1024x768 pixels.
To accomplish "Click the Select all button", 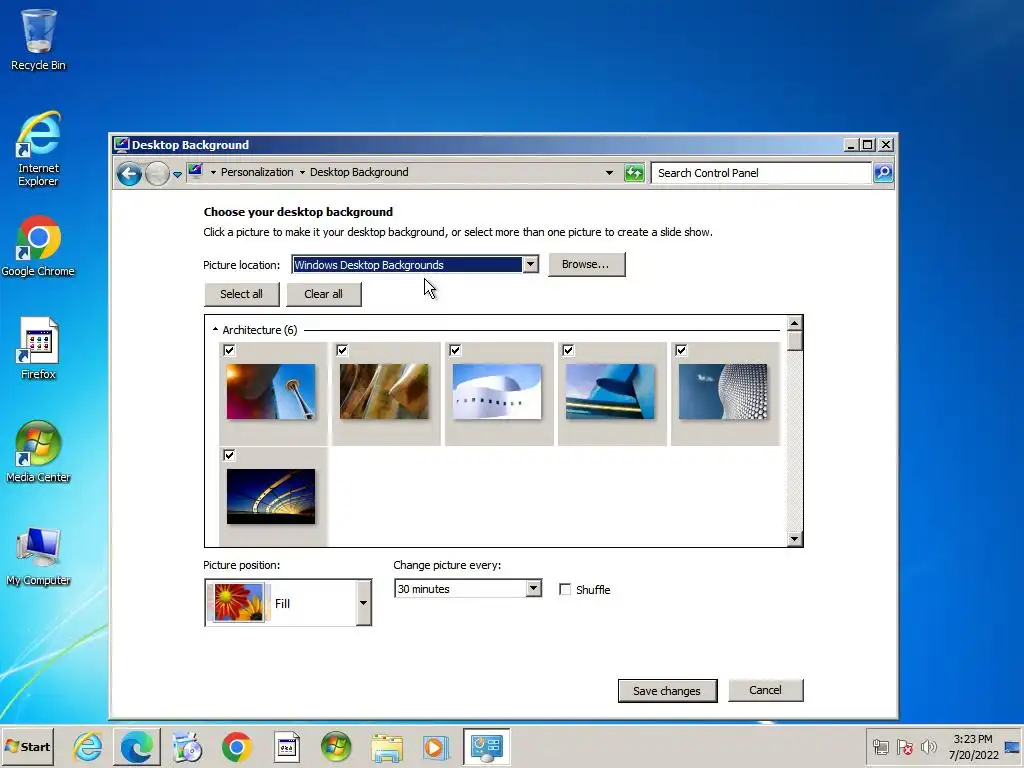I will (242, 294).
